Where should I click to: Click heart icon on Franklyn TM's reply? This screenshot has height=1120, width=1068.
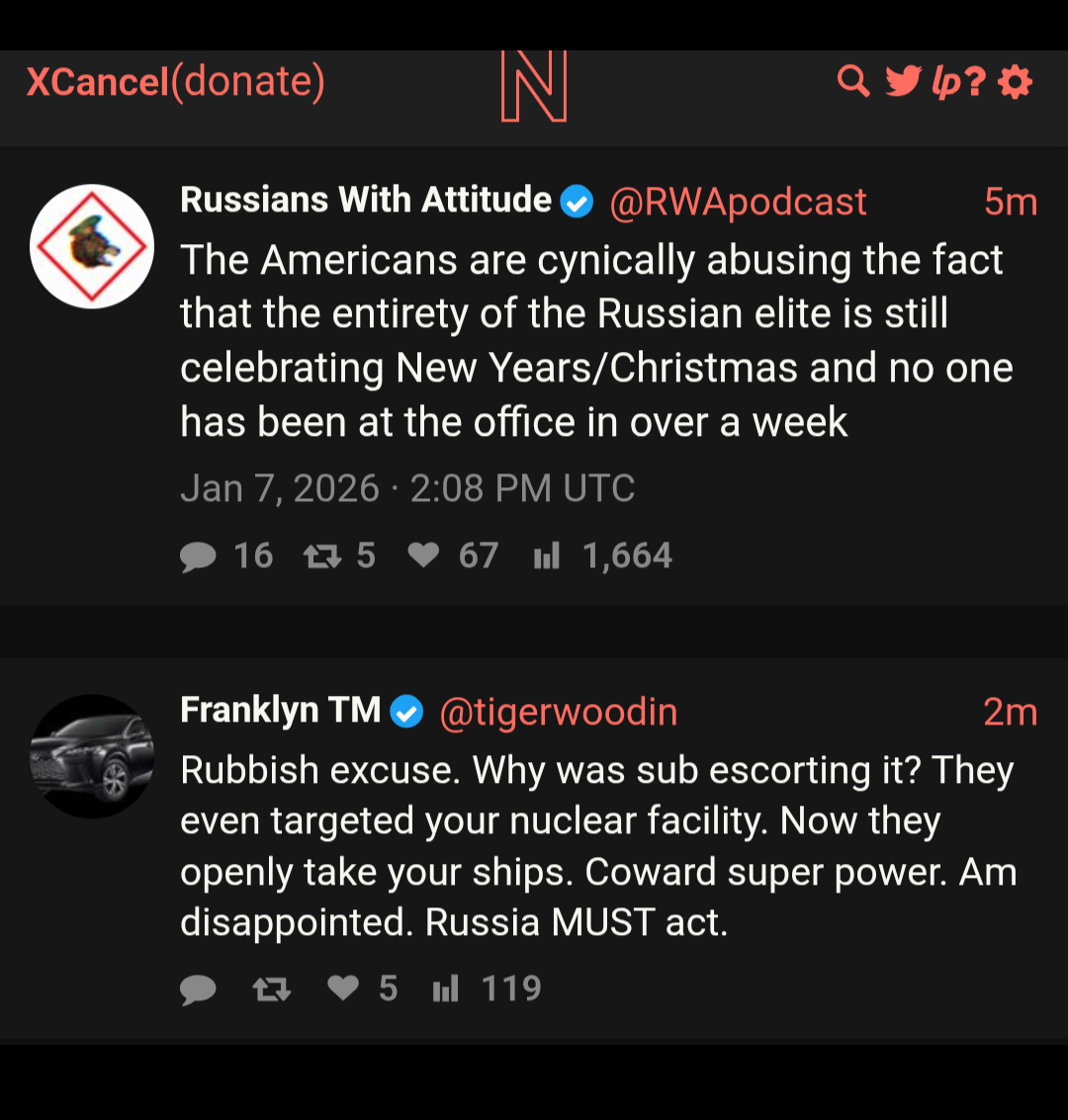[343, 988]
